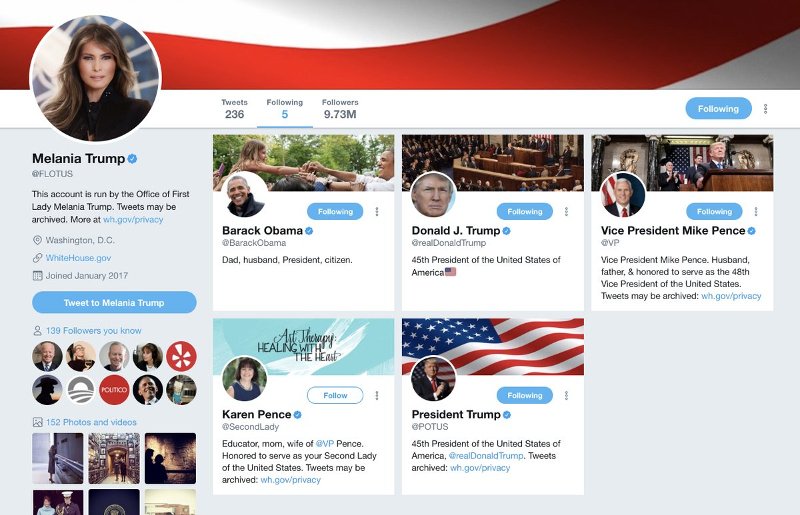The width and height of the screenshot is (800, 515).
Task: Click the President Trump @POTUS avatar
Action: pyautogui.click(x=433, y=378)
